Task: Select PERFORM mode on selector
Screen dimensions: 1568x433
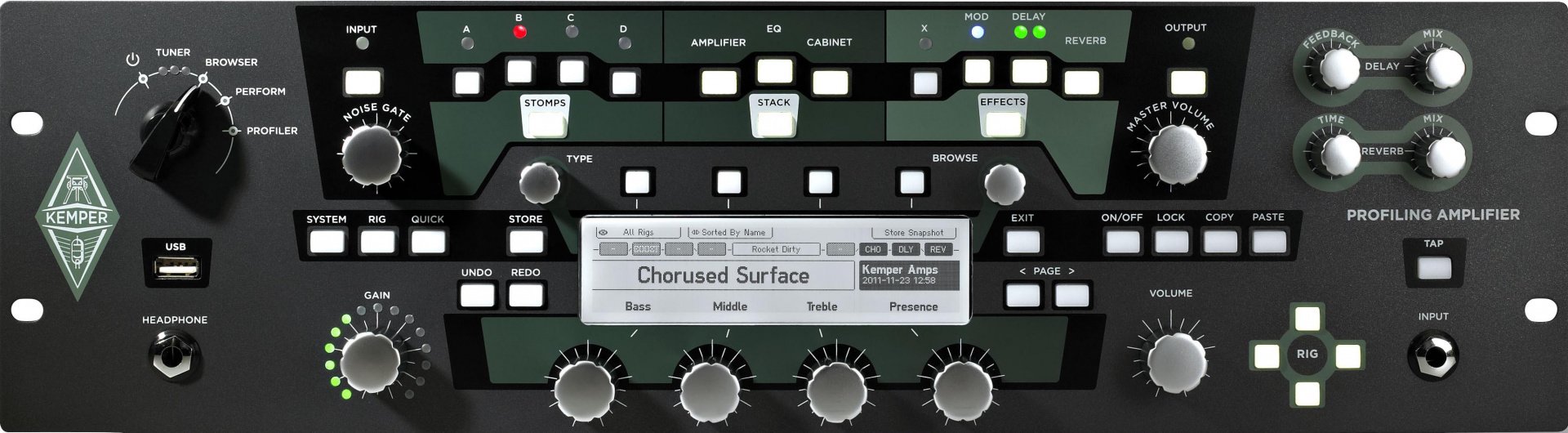Action: click(260, 92)
